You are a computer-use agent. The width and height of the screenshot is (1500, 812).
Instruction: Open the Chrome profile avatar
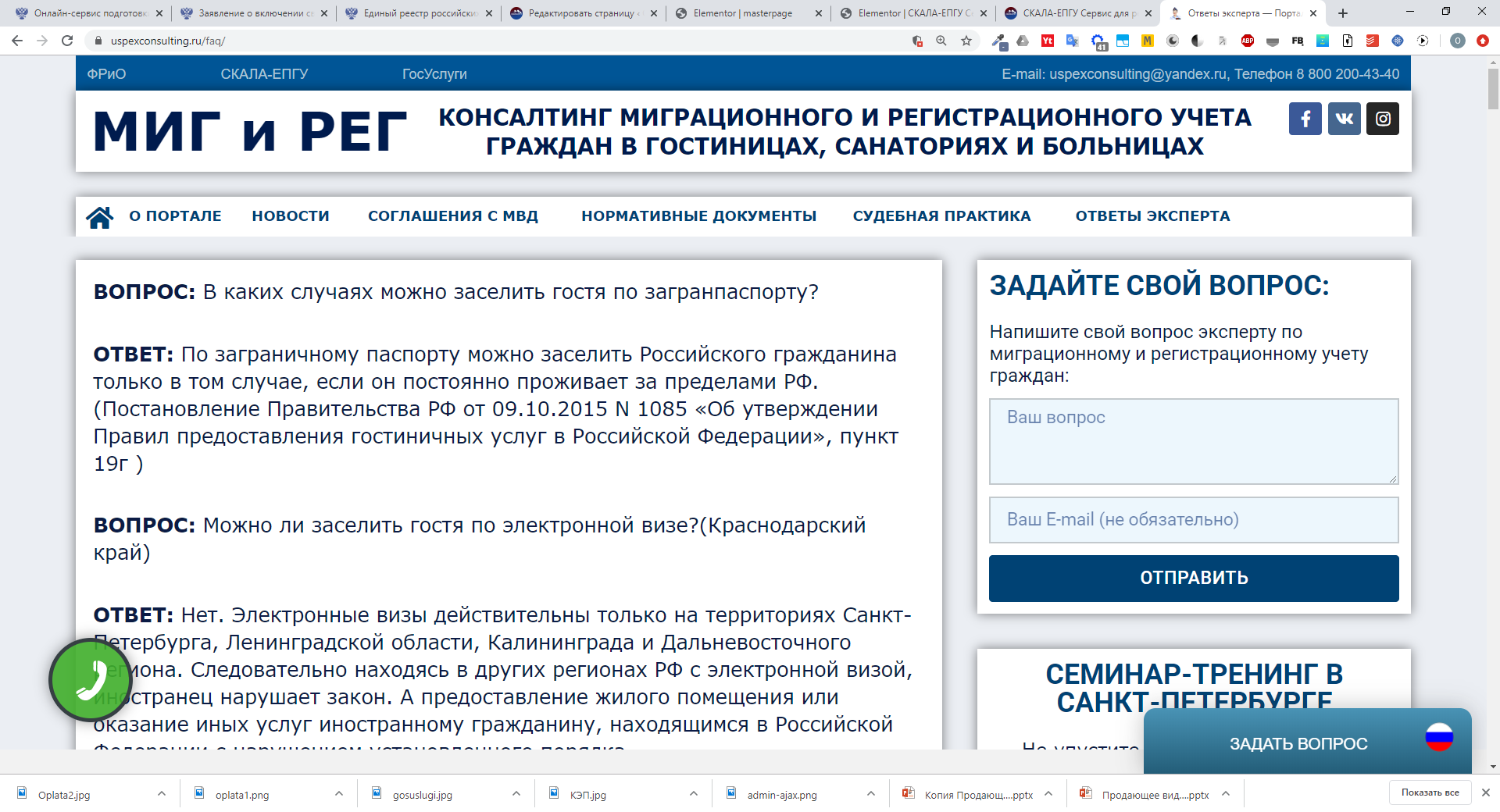(1458, 41)
